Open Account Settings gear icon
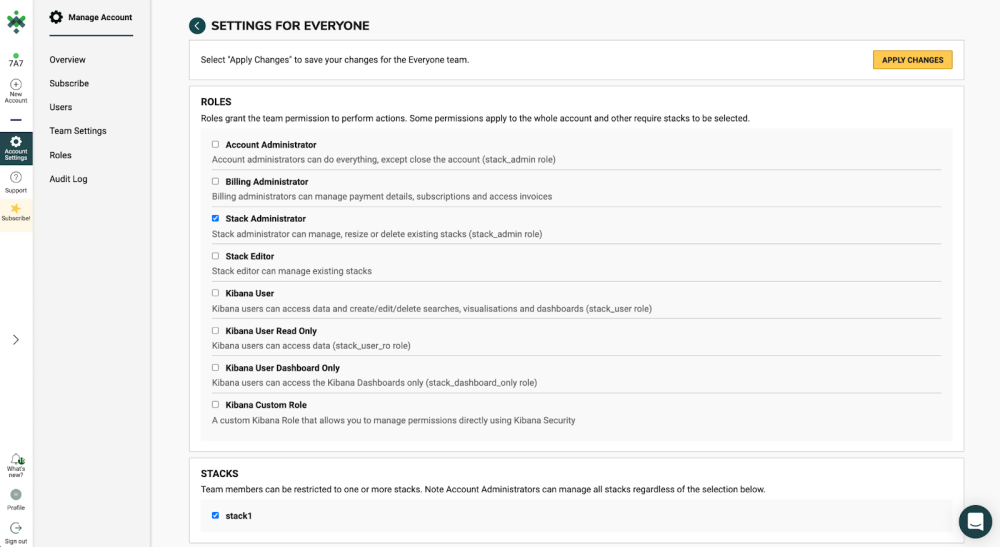 point(16,142)
